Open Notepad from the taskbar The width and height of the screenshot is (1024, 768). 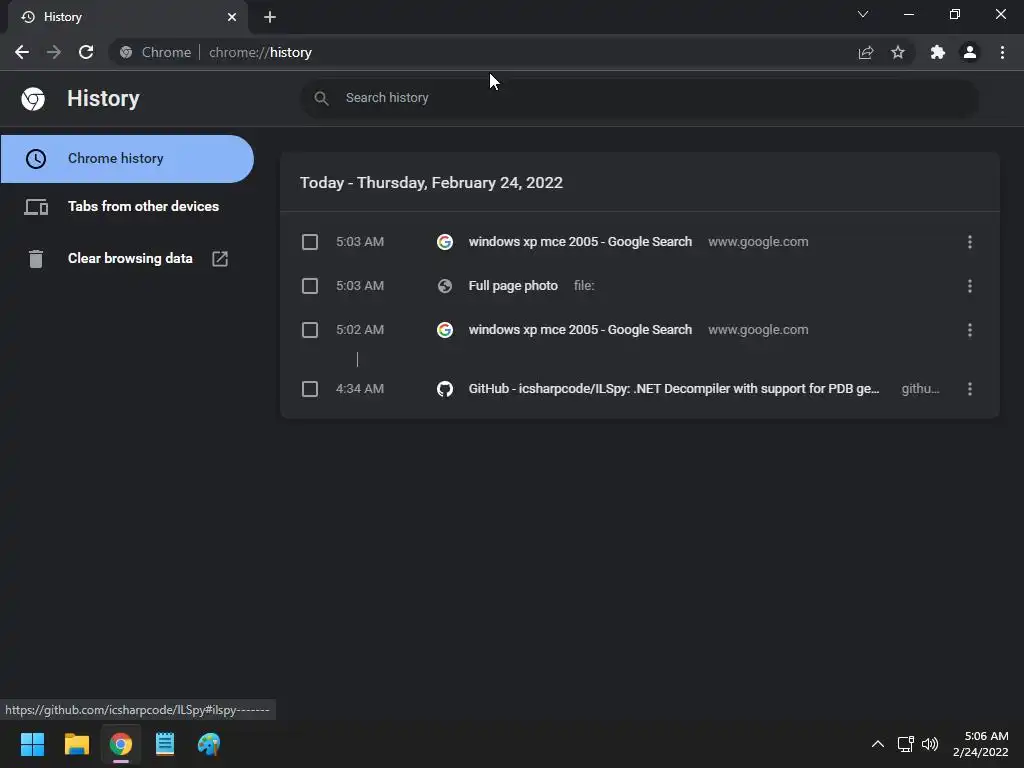click(x=165, y=744)
